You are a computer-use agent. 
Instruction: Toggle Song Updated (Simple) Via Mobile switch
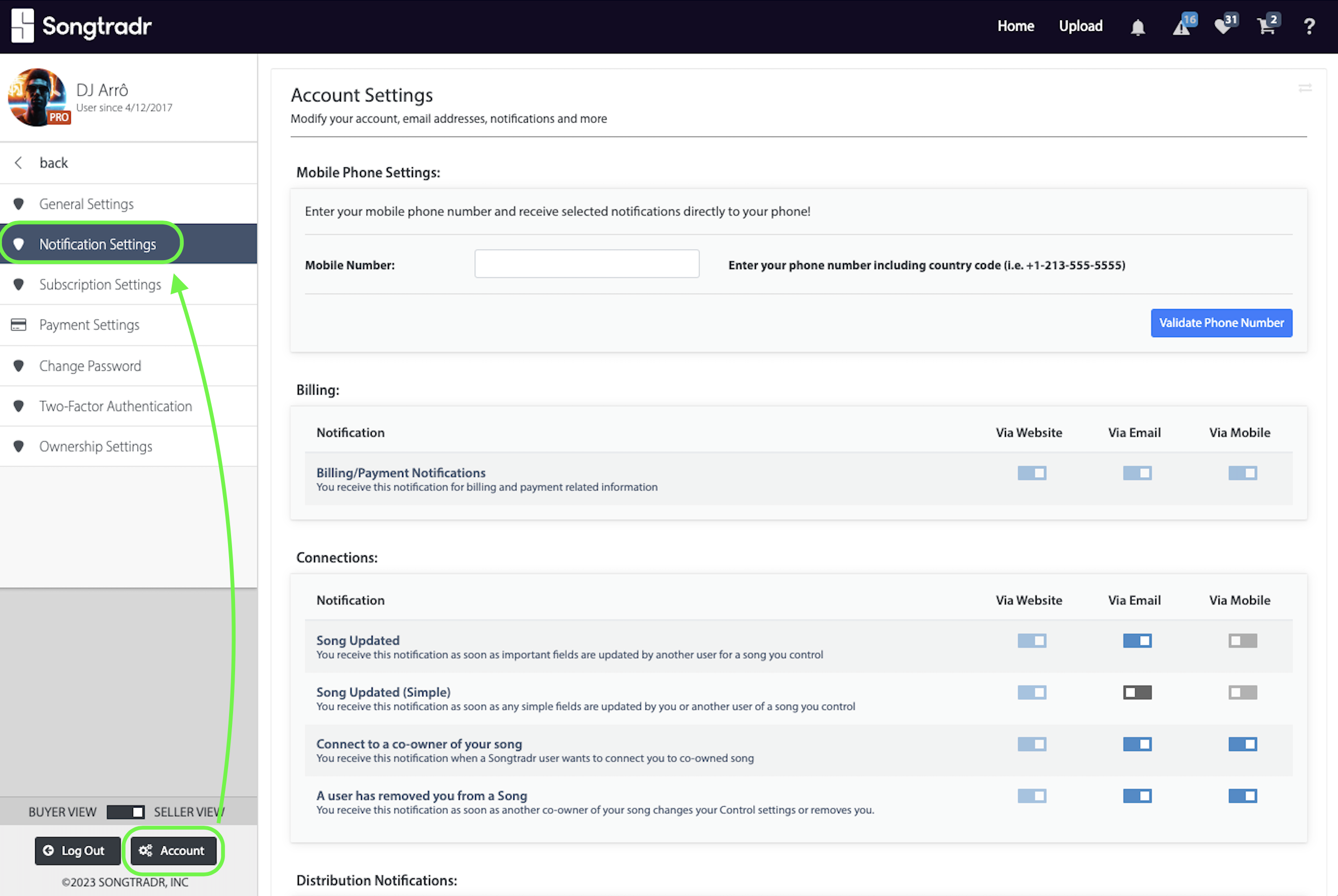[1243, 693]
